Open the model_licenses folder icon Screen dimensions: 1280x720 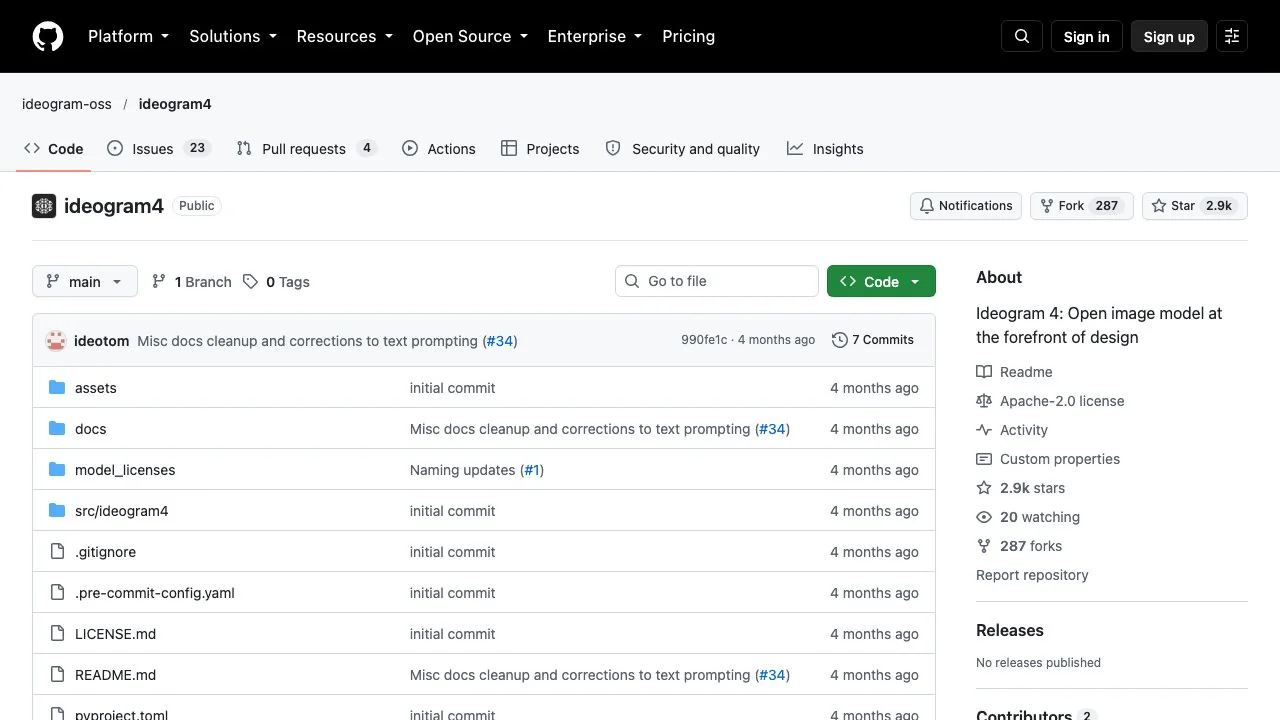[x=57, y=470]
